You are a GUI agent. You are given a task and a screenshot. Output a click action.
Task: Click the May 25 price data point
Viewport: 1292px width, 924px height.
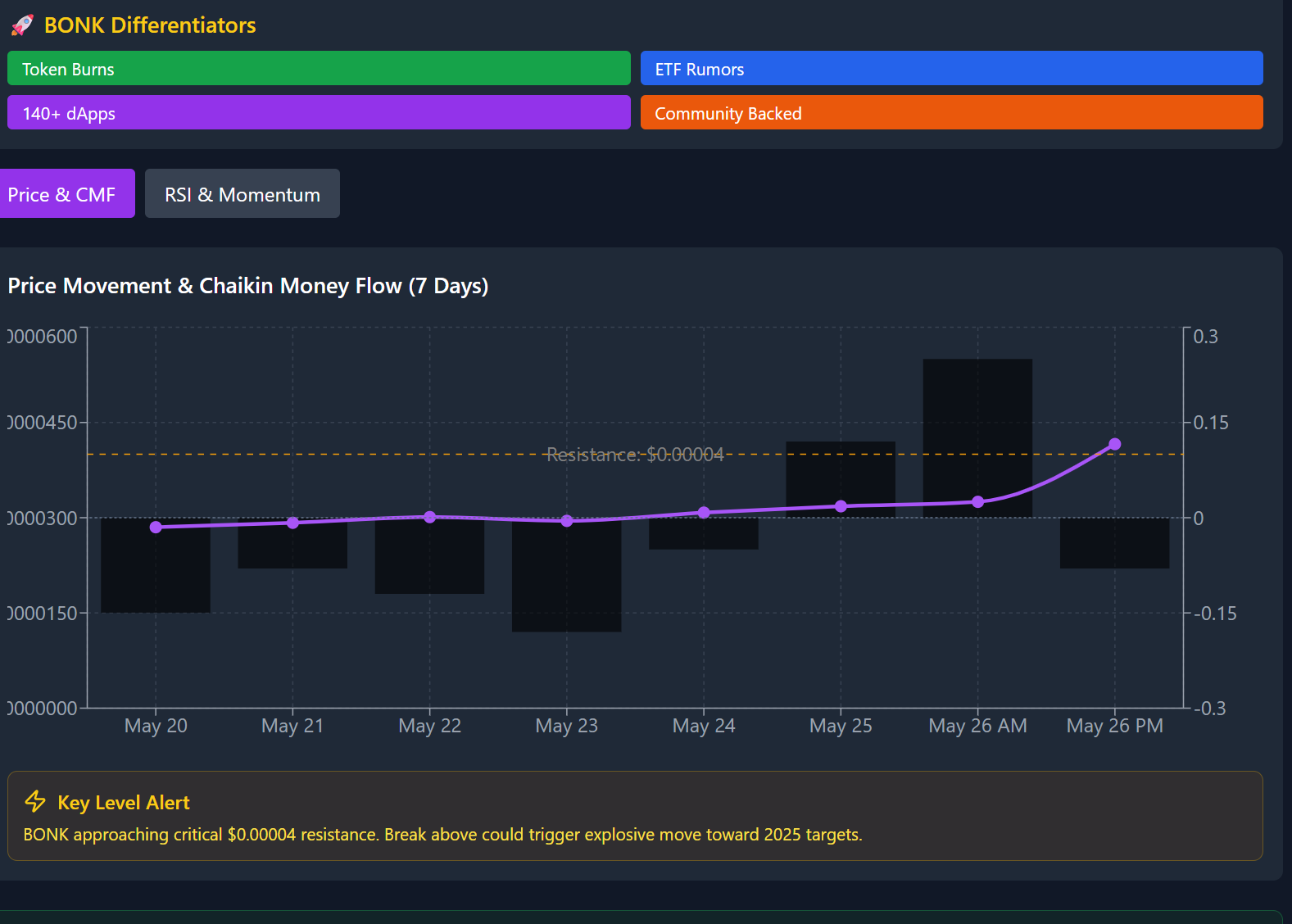[x=841, y=506]
